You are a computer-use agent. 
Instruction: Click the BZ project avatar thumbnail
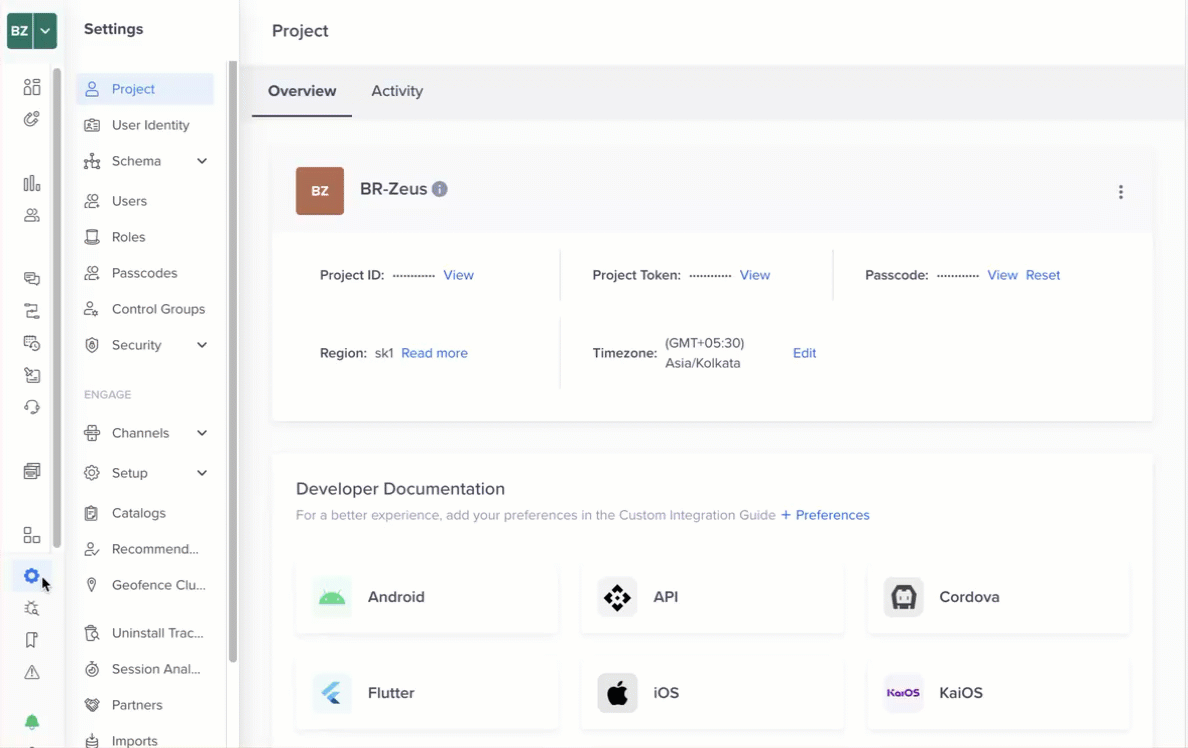click(x=320, y=191)
